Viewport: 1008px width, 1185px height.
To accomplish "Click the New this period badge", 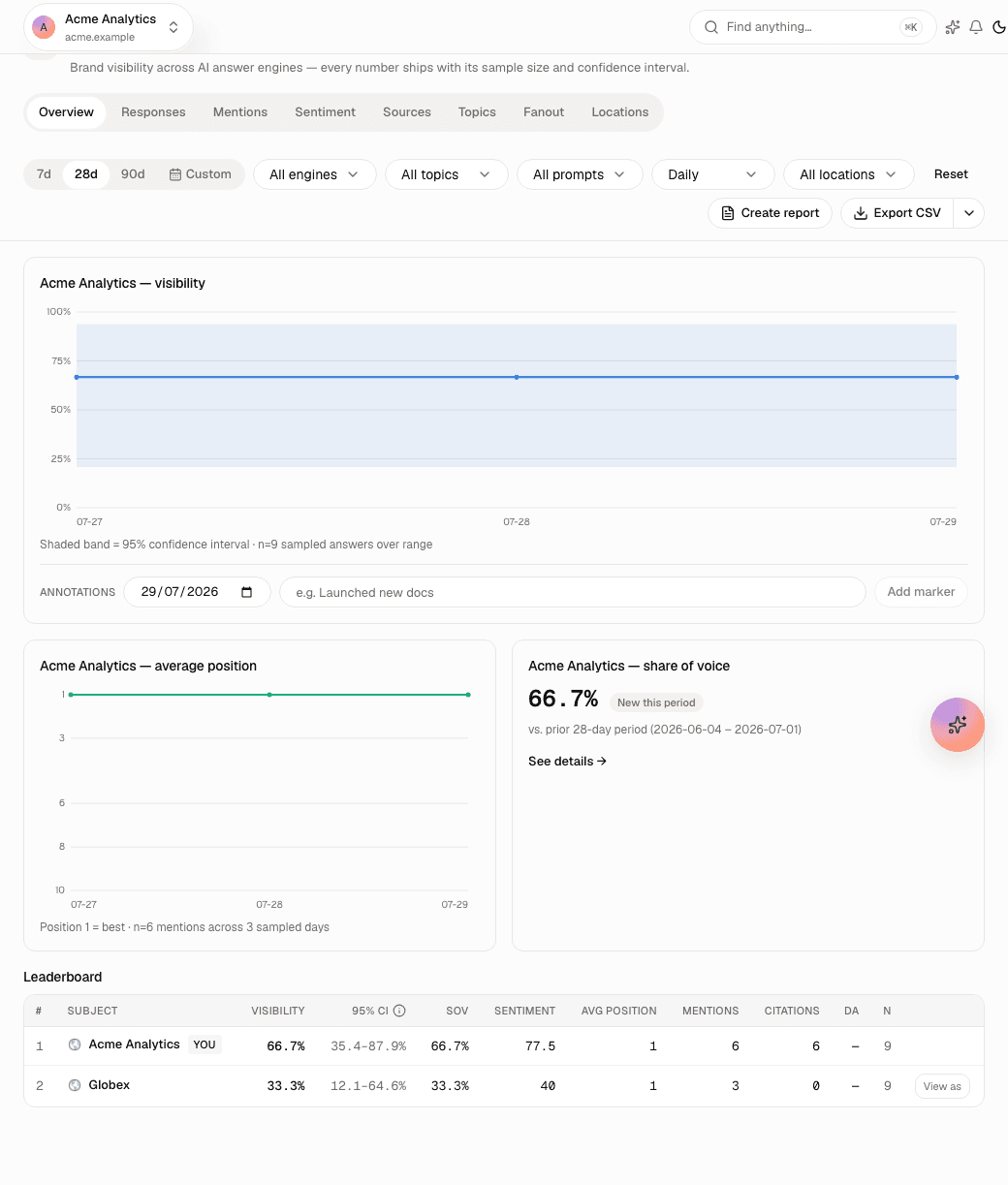I will (x=656, y=702).
